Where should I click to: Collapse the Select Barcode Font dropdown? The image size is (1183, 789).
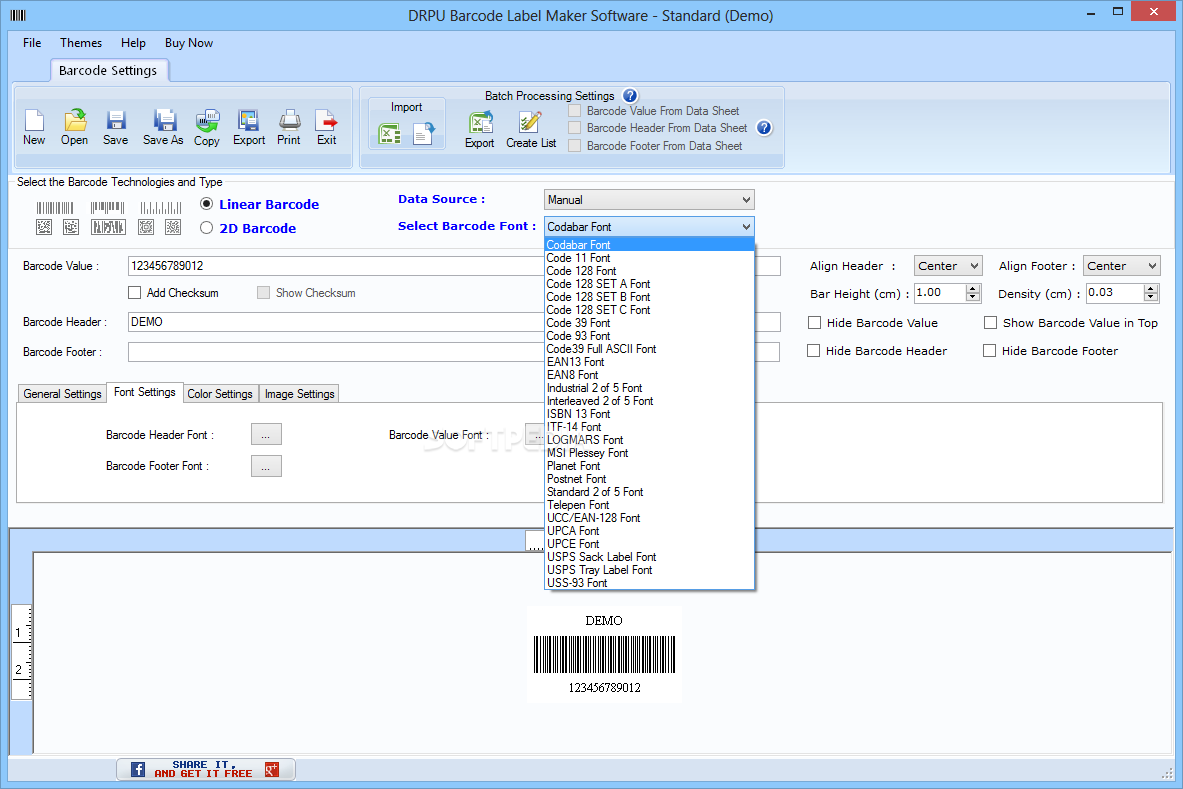click(x=745, y=227)
